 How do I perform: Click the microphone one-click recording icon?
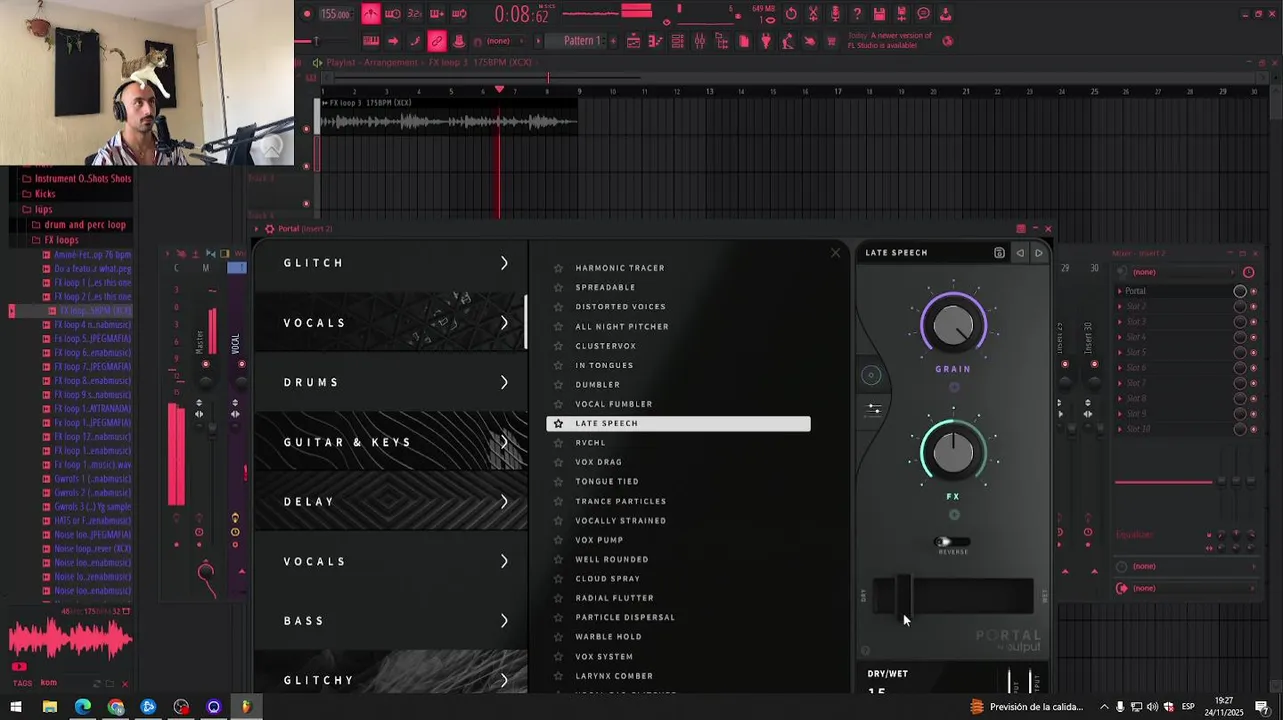pos(835,14)
